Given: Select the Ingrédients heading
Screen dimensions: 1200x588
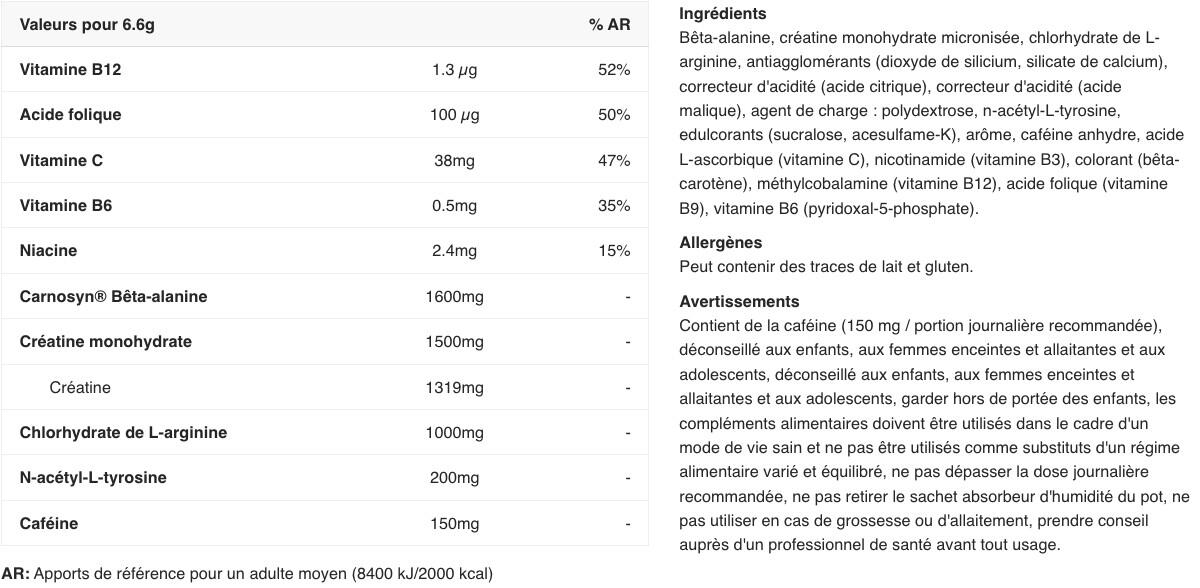Looking at the screenshot, I should 723,14.
